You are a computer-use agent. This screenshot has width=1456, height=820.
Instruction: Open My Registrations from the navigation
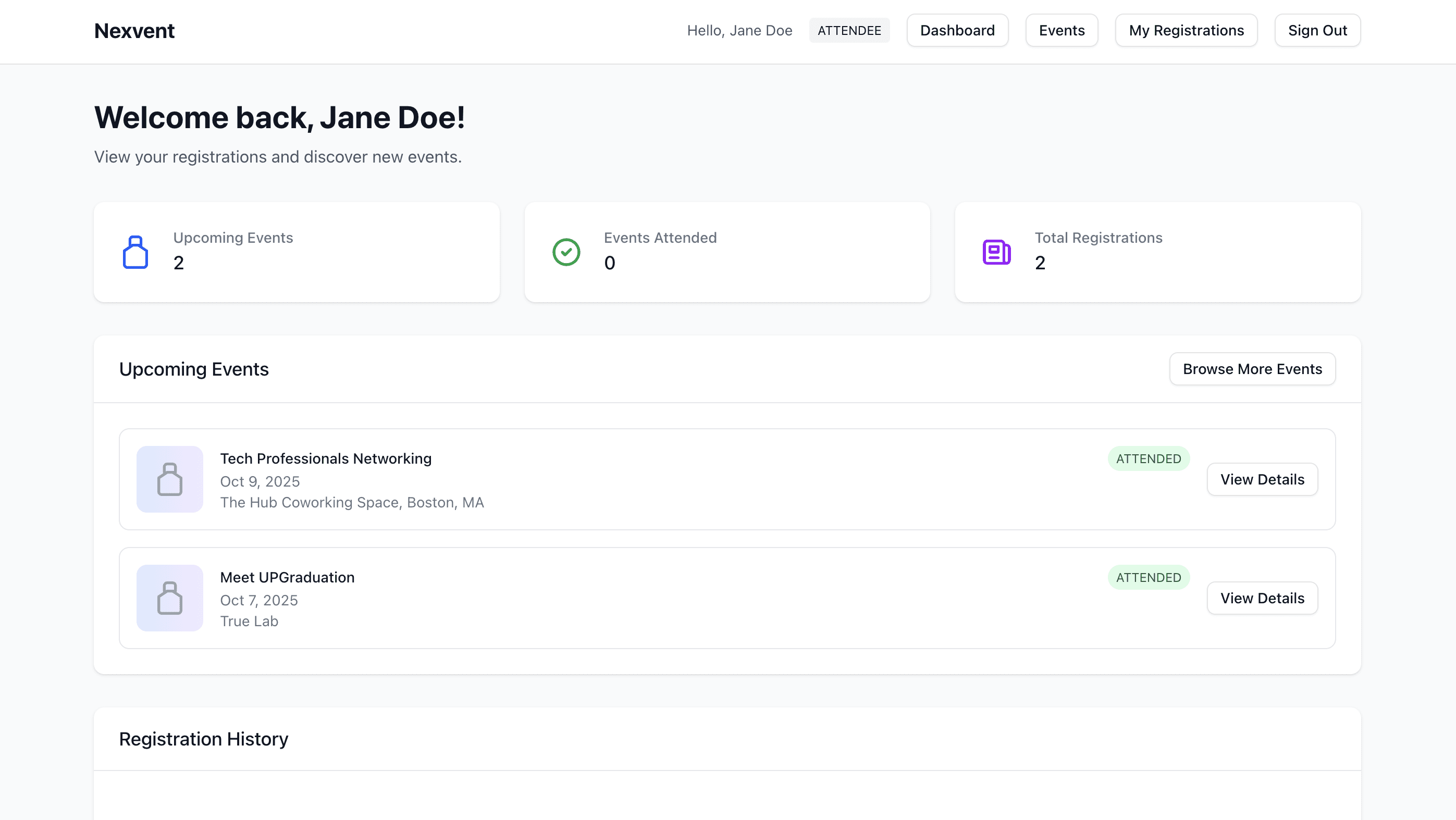[x=1186, y=31]
